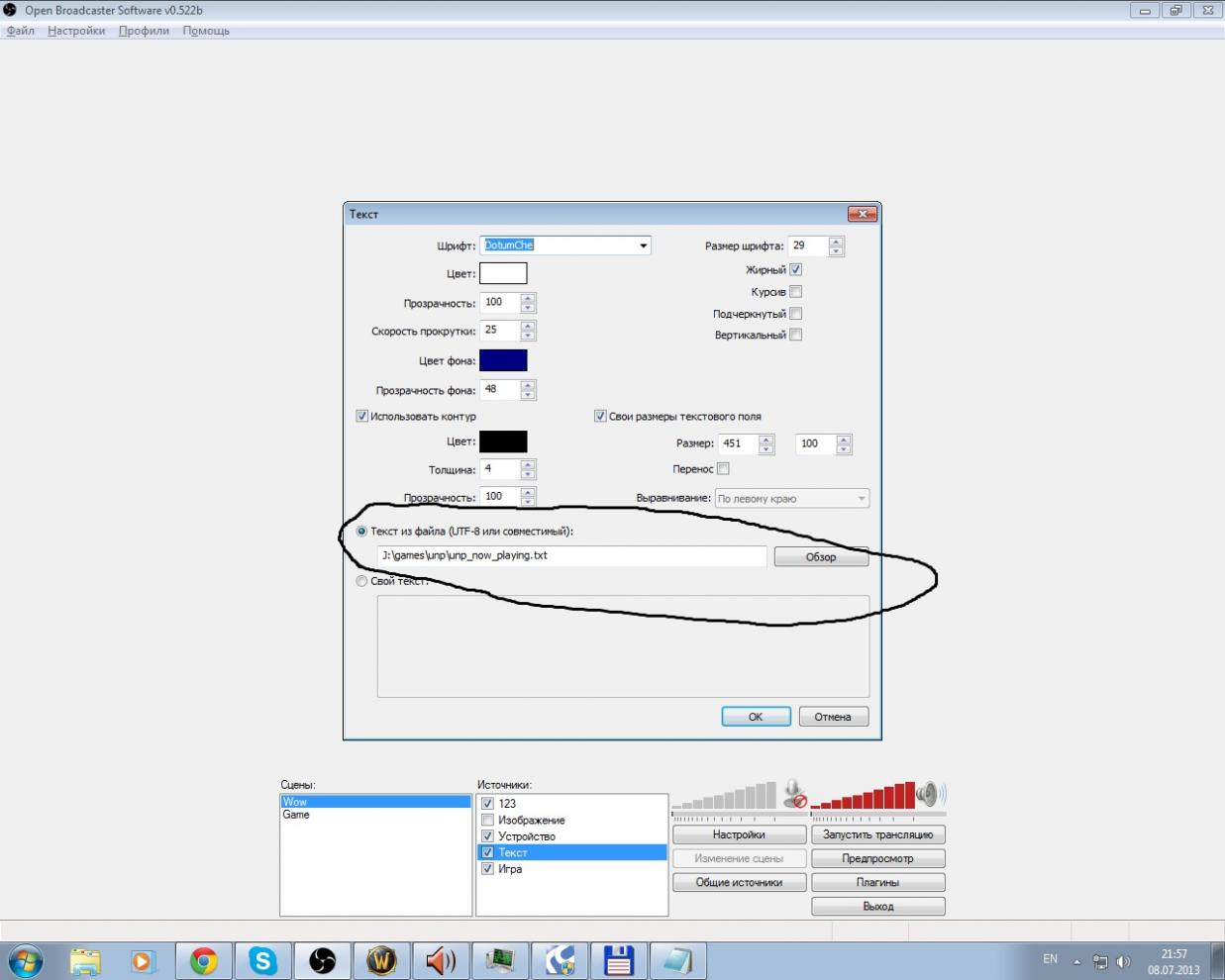Increase the Размер шрифта value with the up arrow

(x=836, y=241)
